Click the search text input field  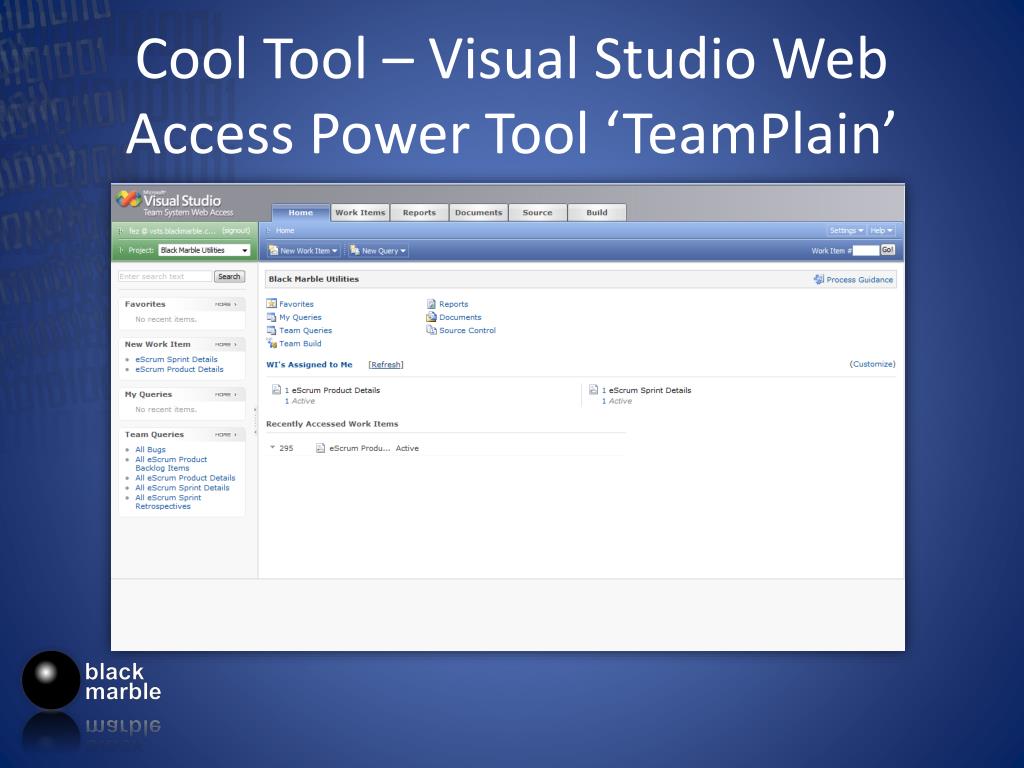pyautogui.click(x=165, y=276)
